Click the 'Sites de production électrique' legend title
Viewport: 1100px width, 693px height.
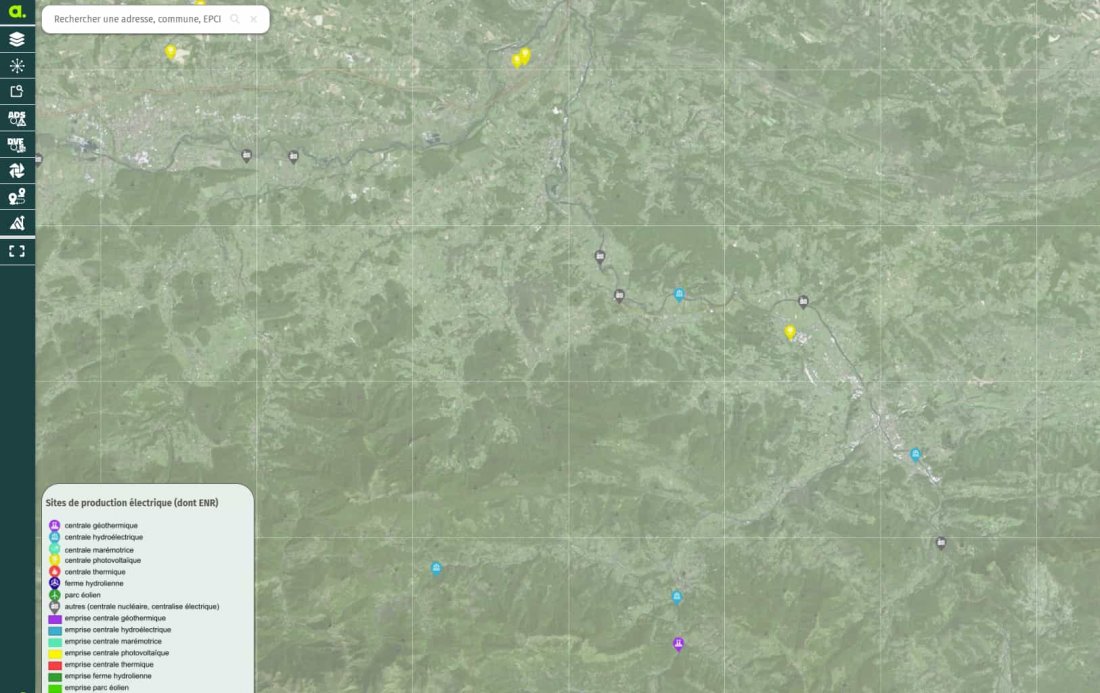tap(132, 503)
